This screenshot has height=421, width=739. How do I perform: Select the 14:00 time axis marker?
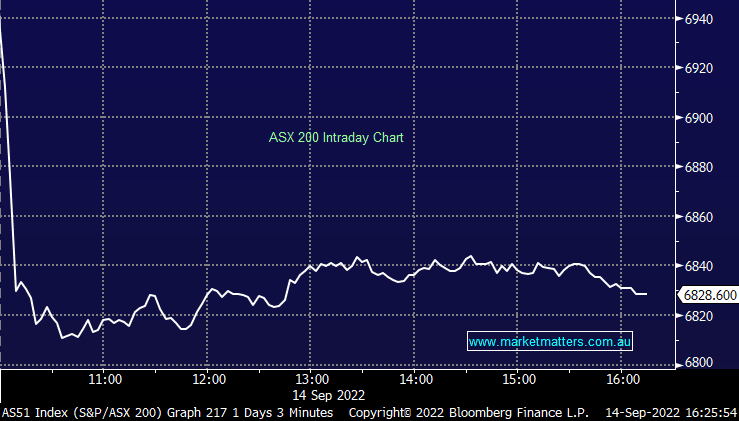pos(415,381)
